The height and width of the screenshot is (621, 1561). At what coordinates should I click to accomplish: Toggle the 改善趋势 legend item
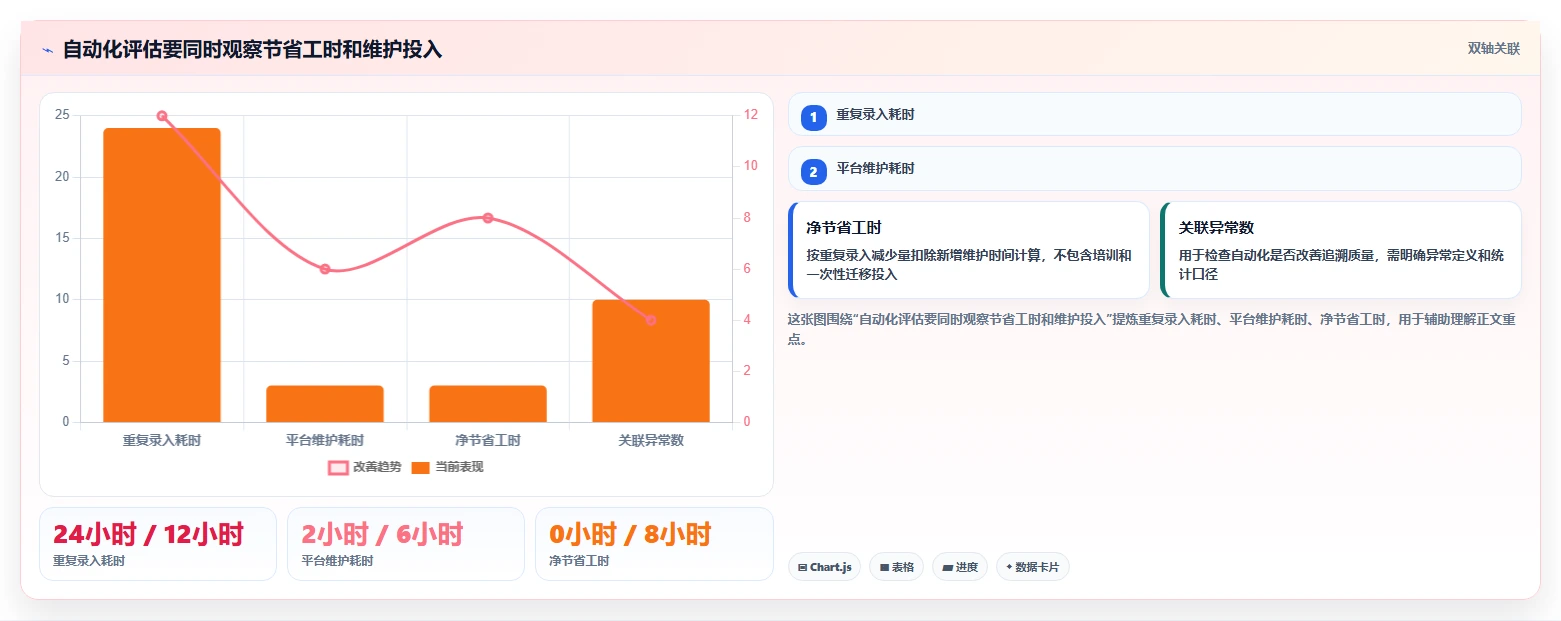click(365, 467)
